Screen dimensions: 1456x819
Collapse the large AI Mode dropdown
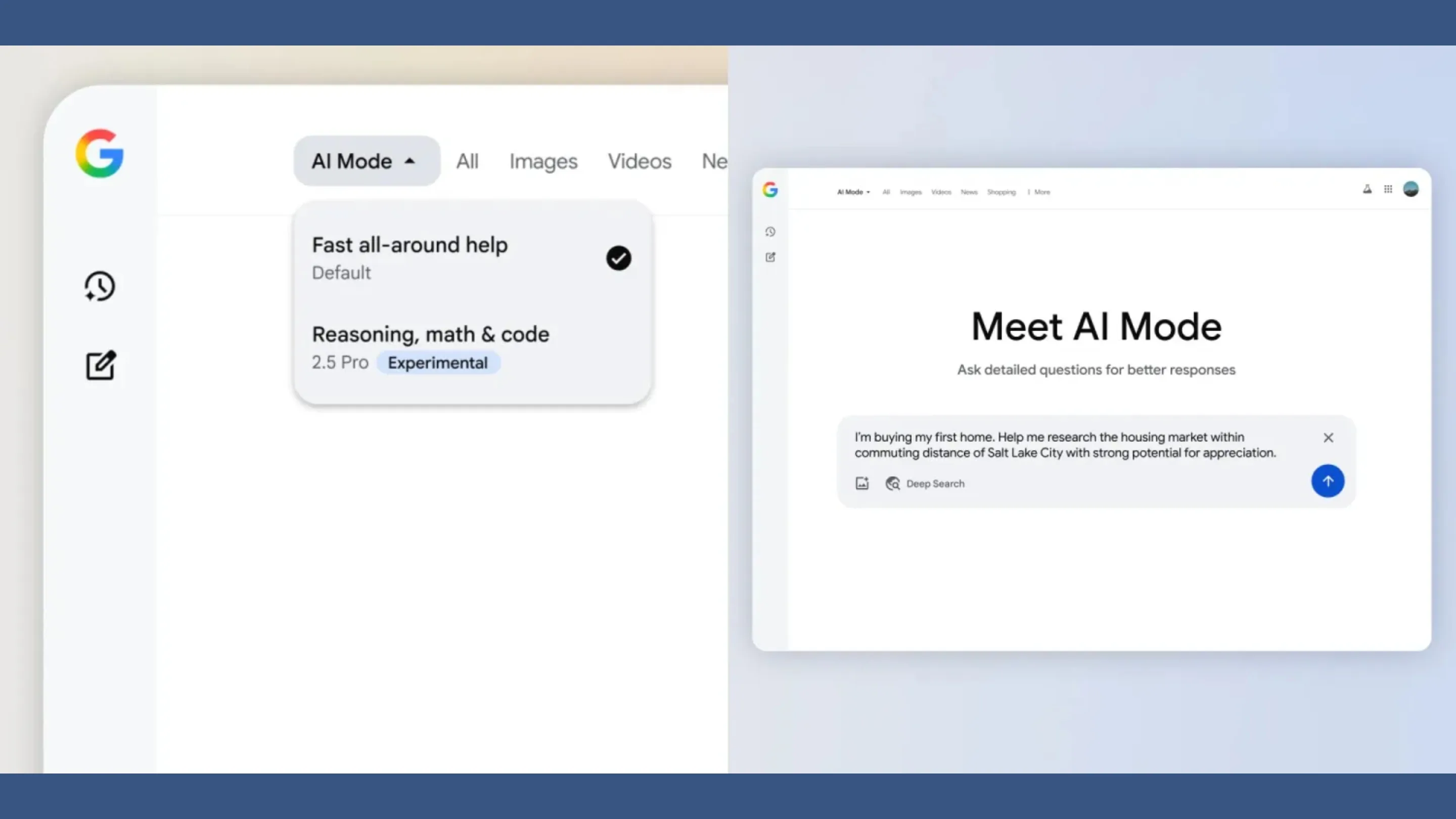(367, 161)
